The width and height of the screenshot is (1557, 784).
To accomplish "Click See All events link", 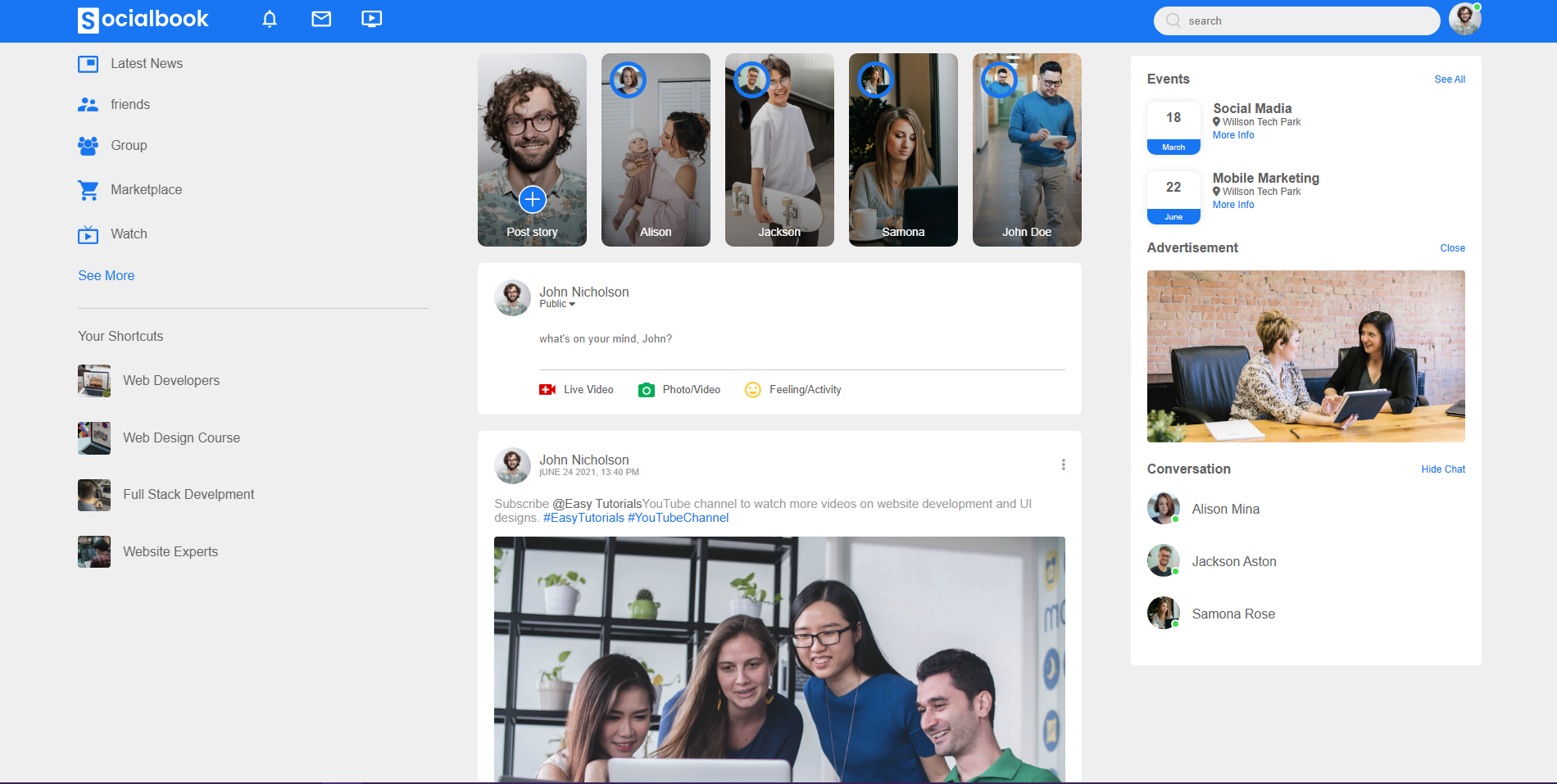I will click(x=1449, y=79).
